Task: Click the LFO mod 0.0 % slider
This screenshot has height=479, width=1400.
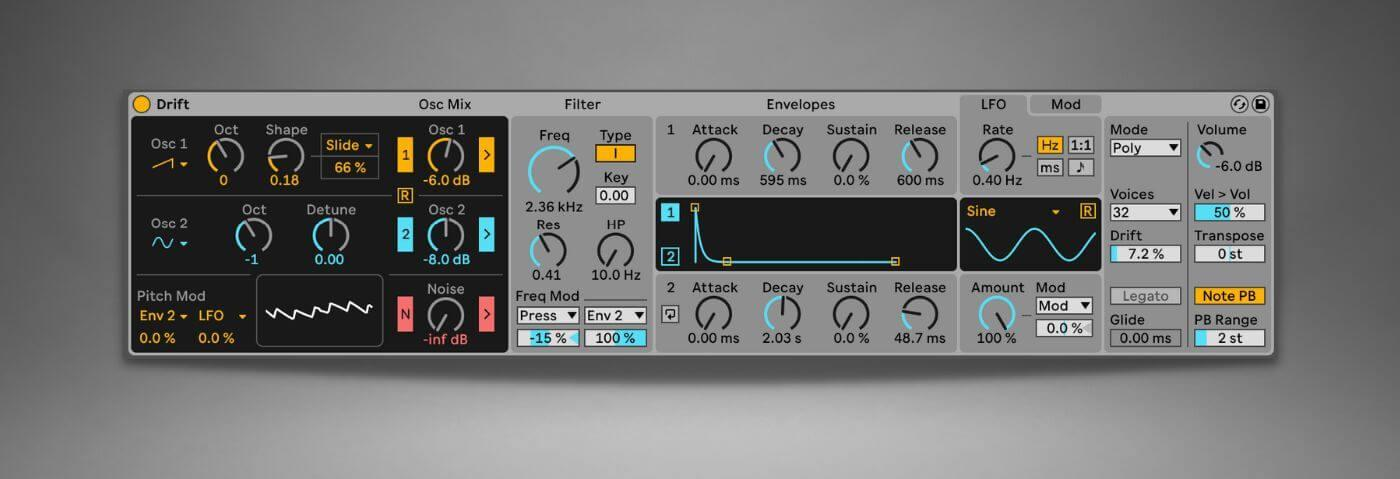Action: click(1064, 328)
